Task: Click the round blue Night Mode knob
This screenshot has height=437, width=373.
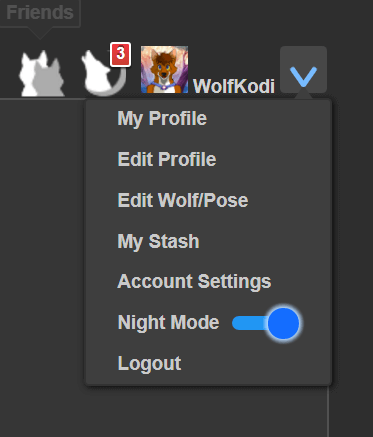Action: pos(283,323)
